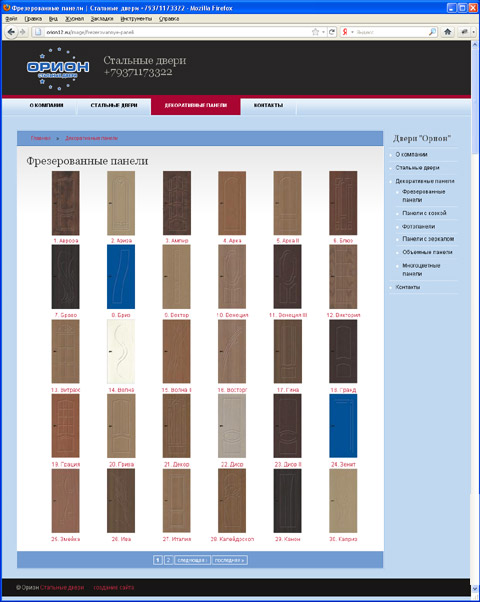Reload the page with the refresh icon
Viewport: 480px width, 602px height.
click(x=333, y=32)
